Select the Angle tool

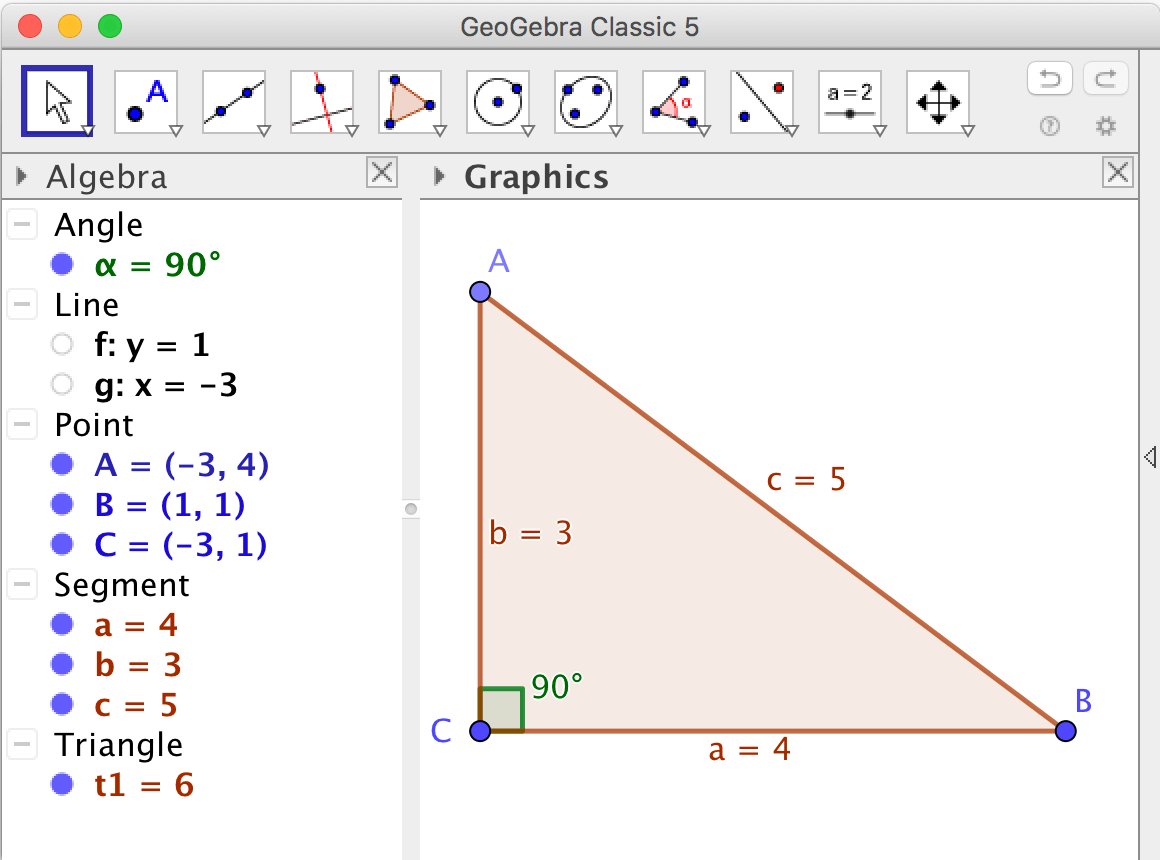(x=675, y=102)
